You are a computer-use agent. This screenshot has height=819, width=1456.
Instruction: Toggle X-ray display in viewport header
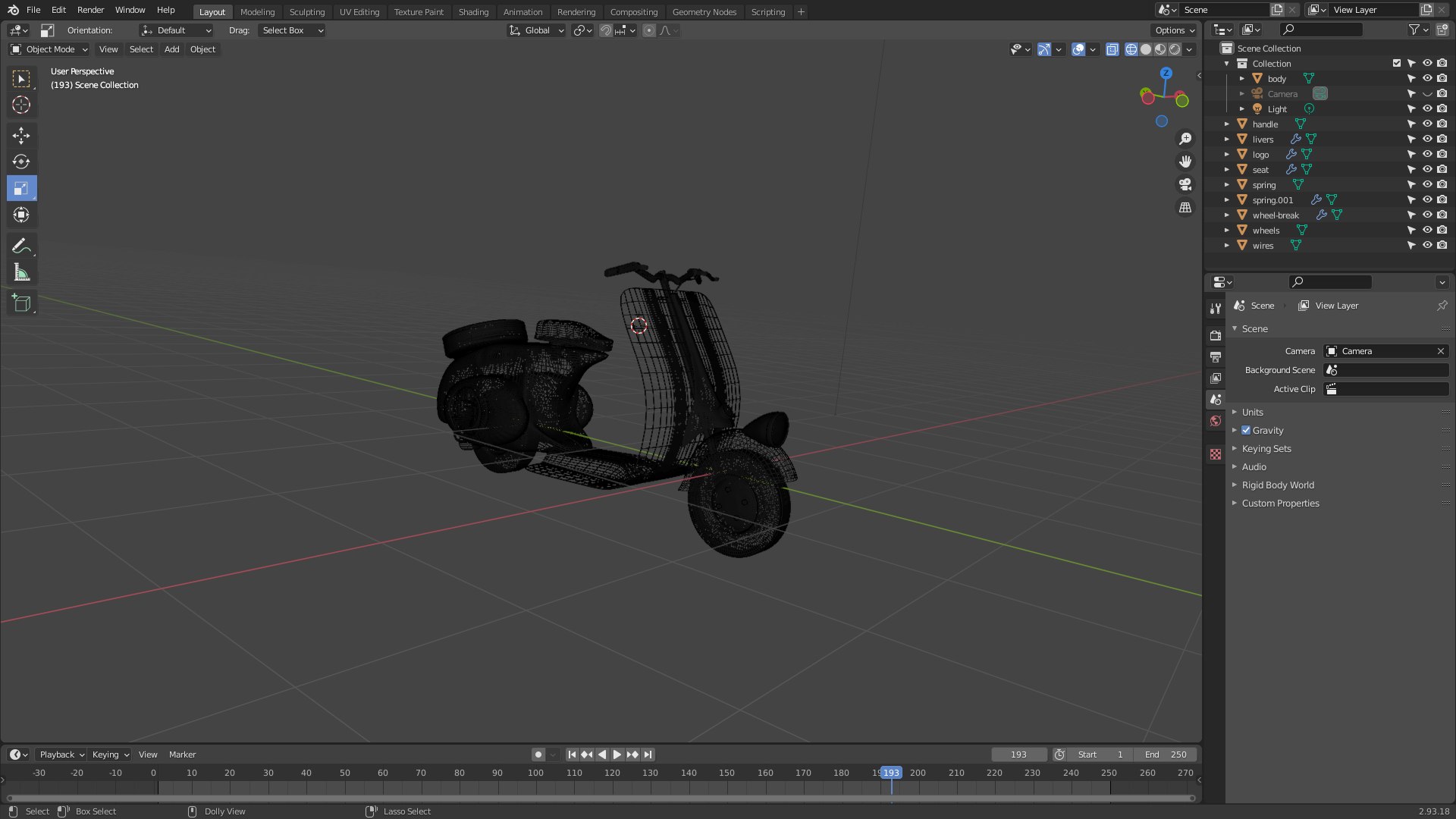click(x=1112, y=49)
